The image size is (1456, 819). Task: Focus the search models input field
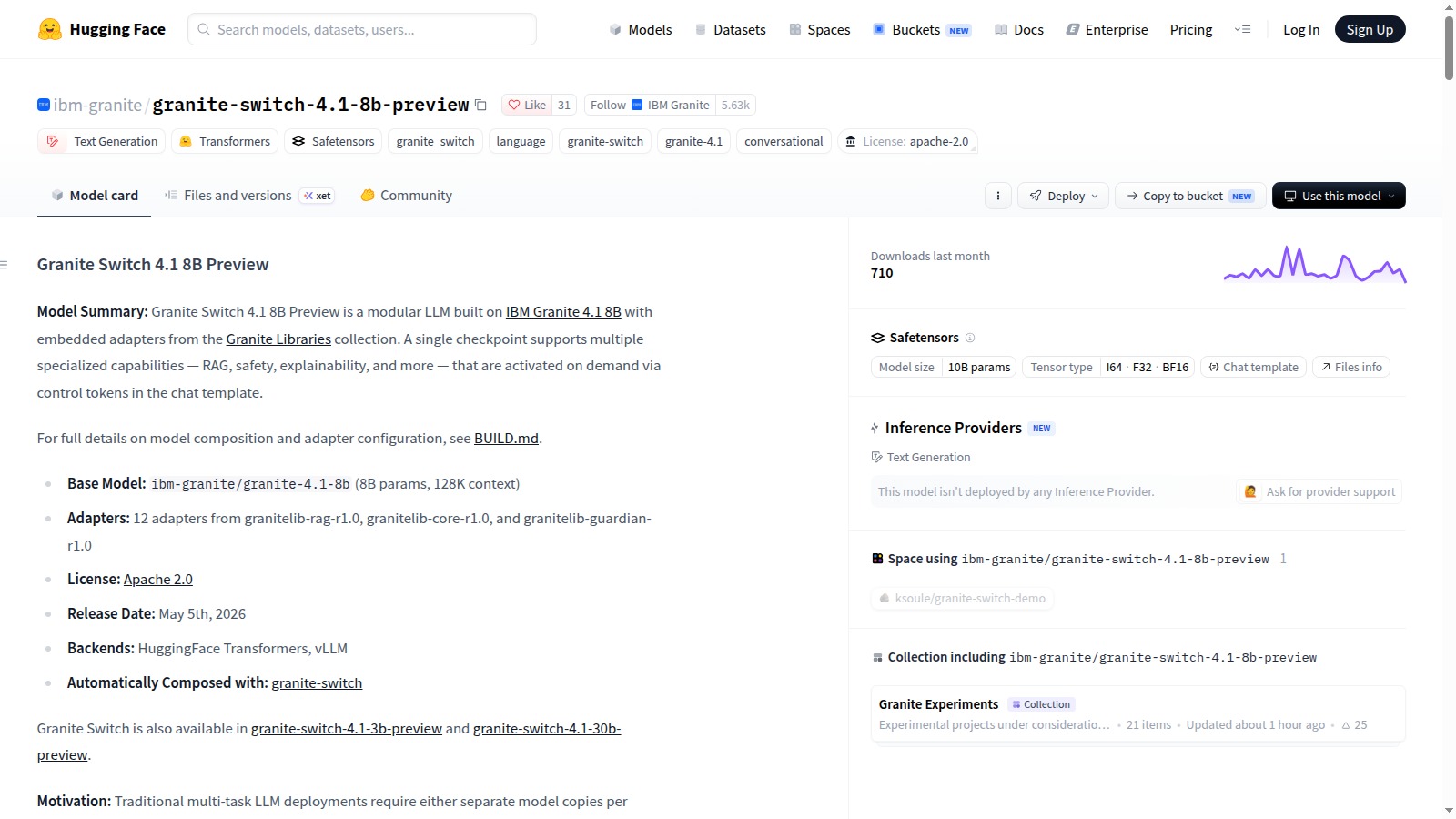[362, 29]
